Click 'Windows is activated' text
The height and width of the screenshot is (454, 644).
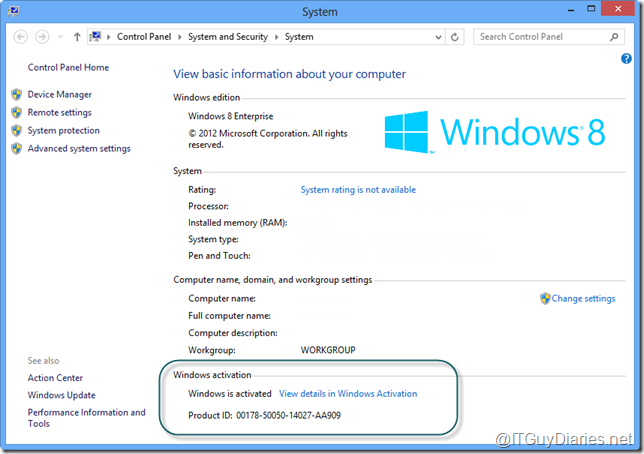(x=230, y=394)
